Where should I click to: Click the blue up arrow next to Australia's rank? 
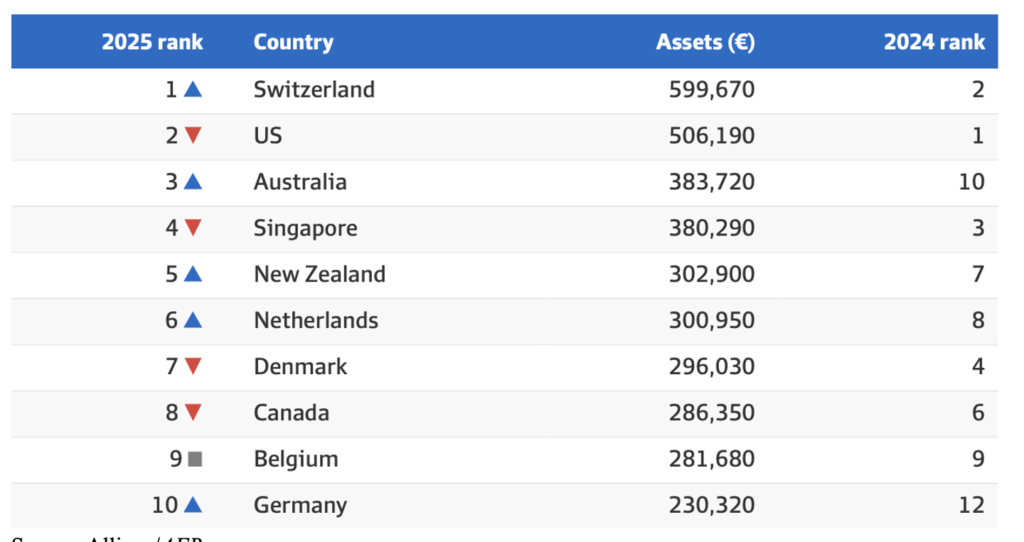[193, 182]
